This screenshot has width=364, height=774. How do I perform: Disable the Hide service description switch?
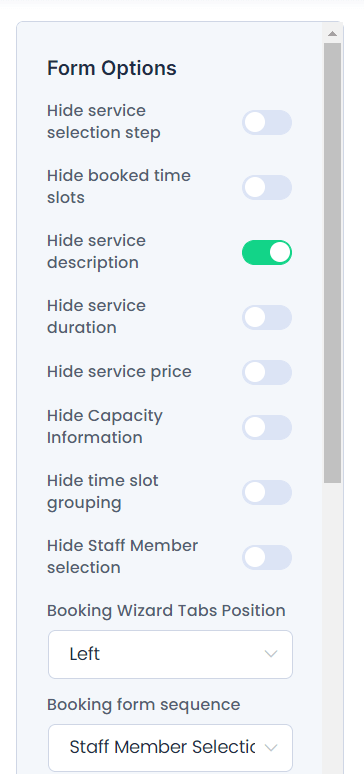tap(267, 252)
